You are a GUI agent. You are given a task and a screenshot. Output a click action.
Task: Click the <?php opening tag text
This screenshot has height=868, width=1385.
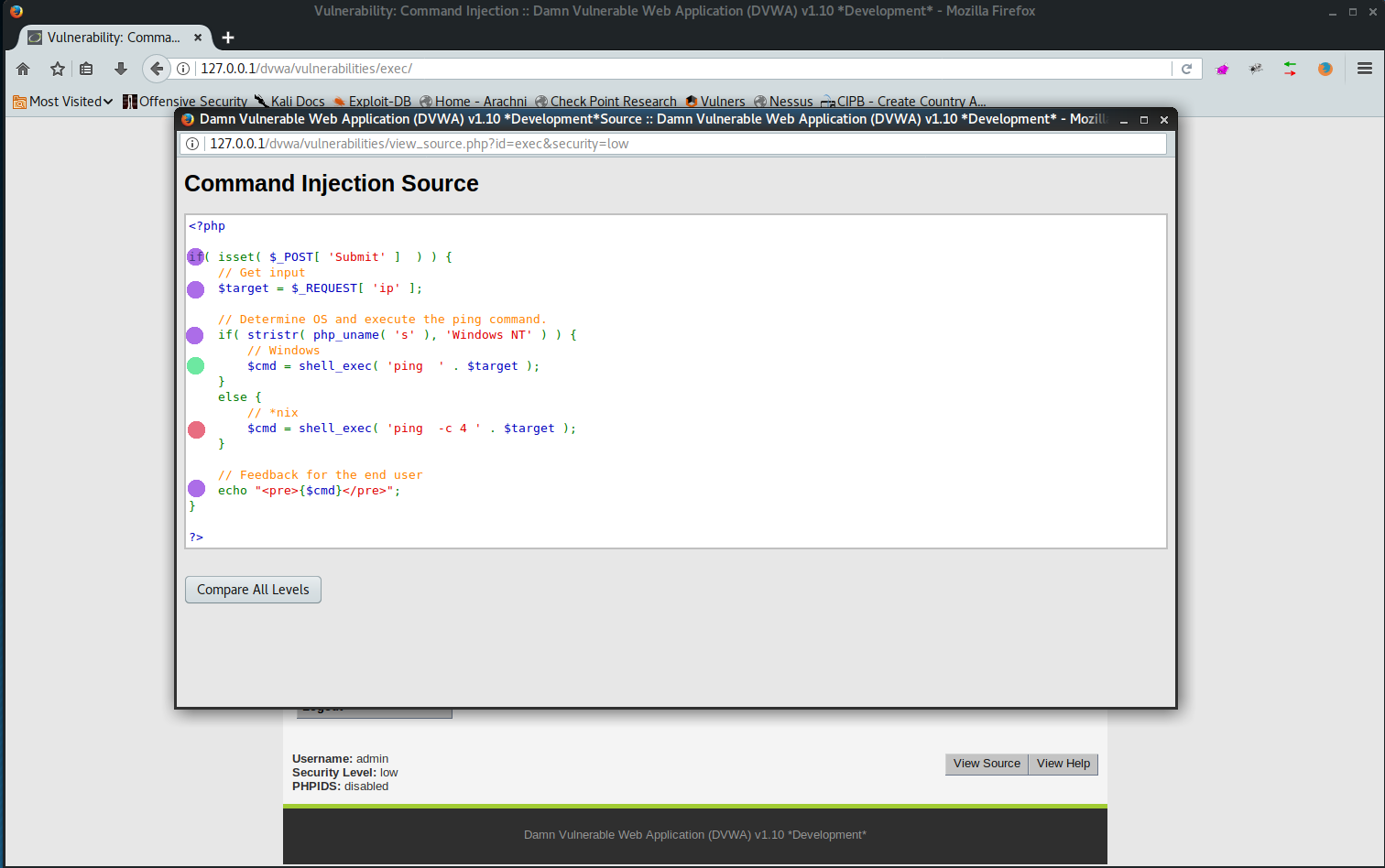pyautogui.click(x=207, y=226)
